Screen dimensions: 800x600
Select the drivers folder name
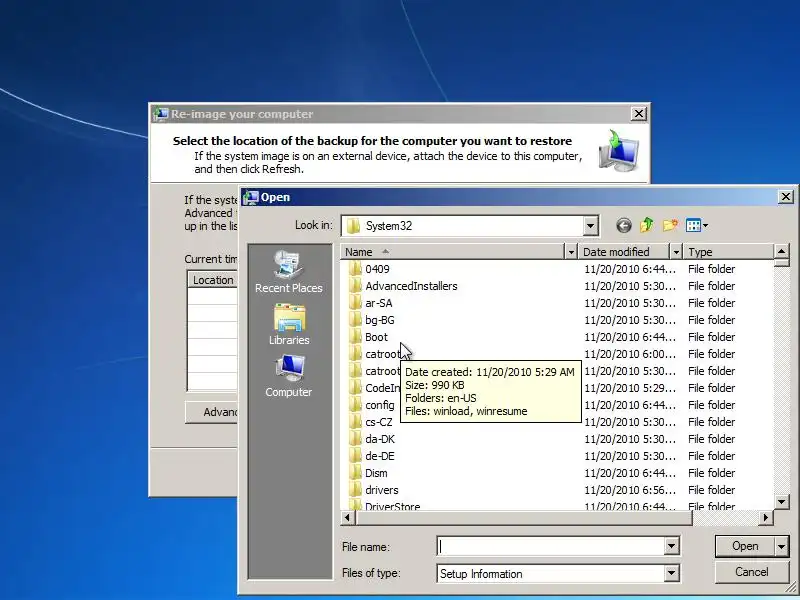click(382, 490)
